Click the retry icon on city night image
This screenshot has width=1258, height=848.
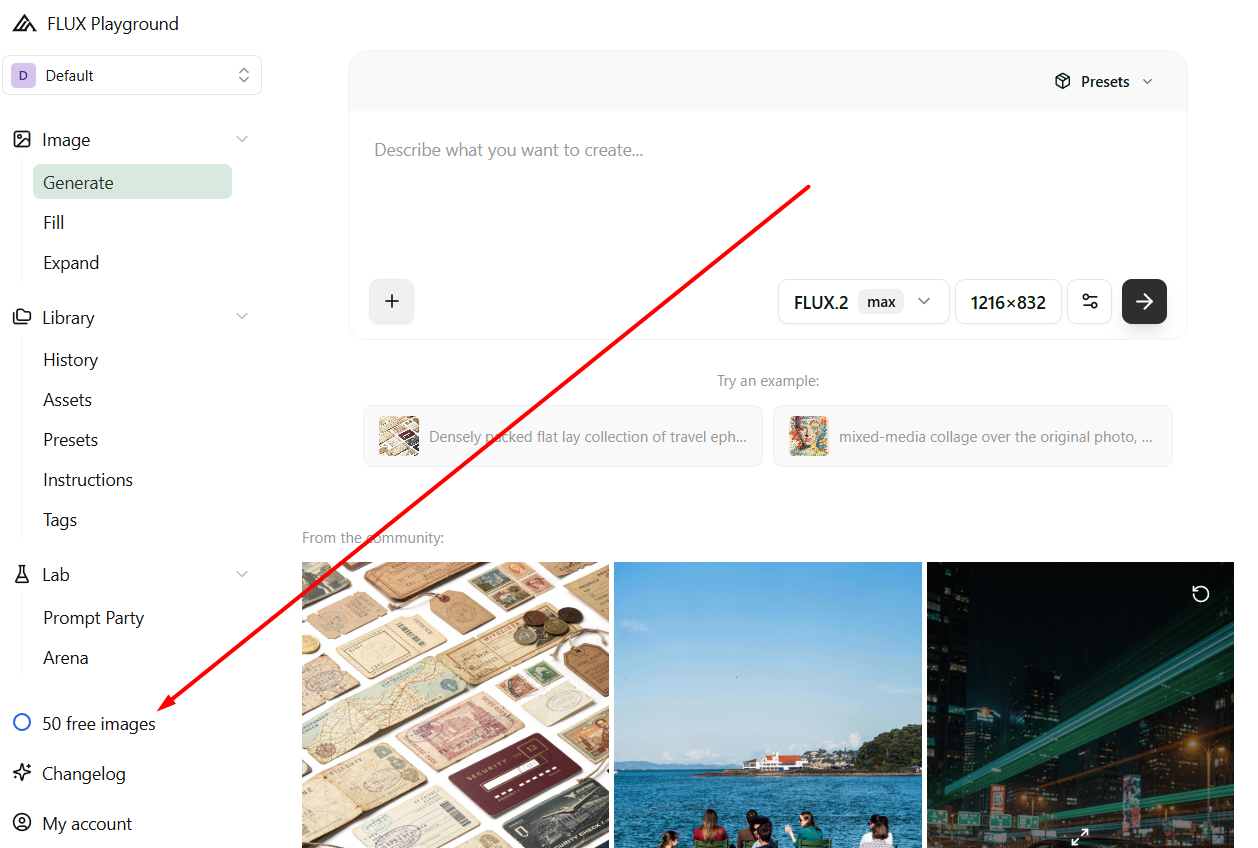coord(1200,594)
